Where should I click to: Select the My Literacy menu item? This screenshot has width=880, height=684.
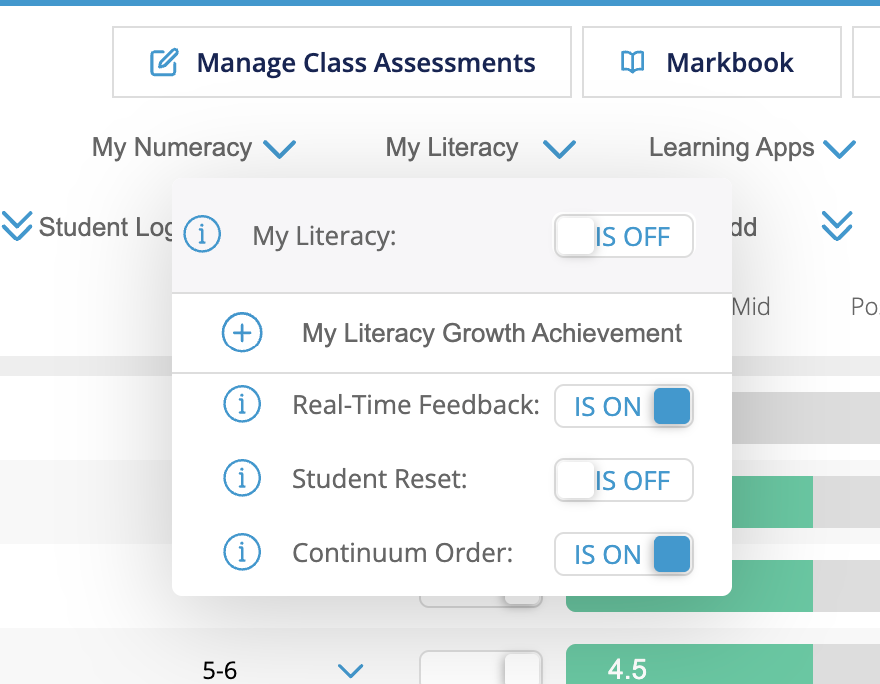point(452,147)
